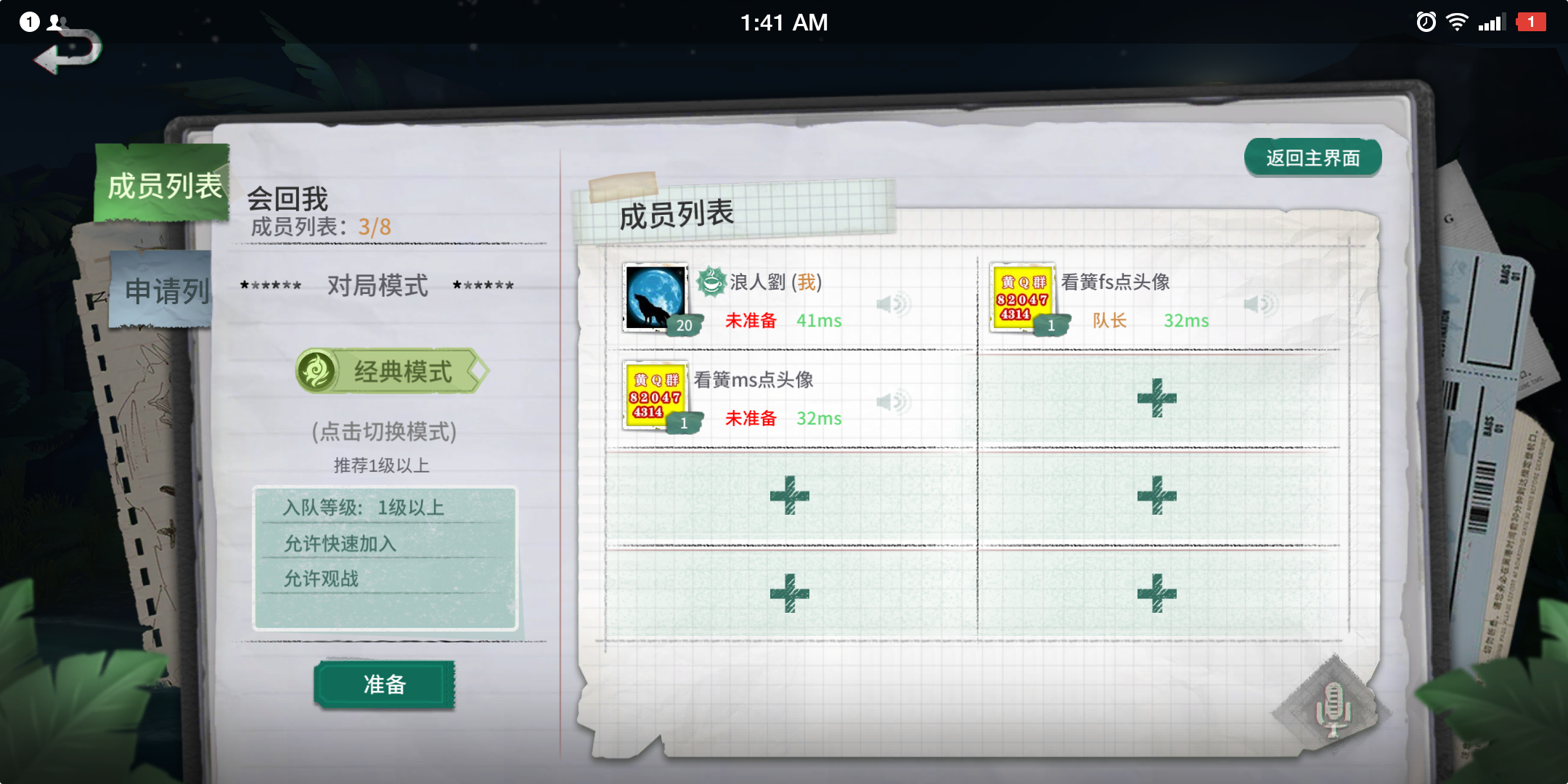Tap 成员列表: 3/8 counter

coord(321,226)
